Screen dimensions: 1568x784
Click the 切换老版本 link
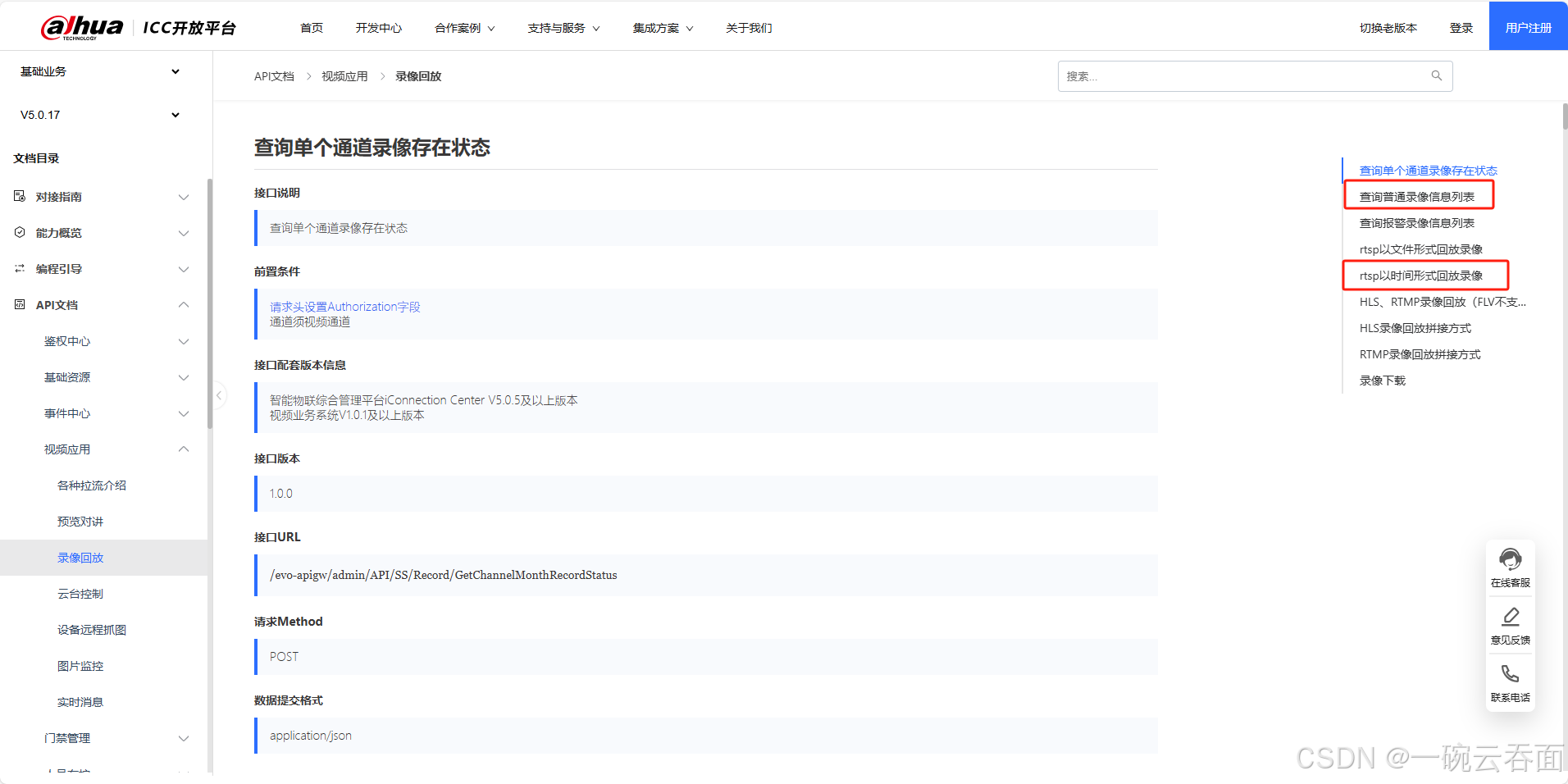tap(1388, 27)
